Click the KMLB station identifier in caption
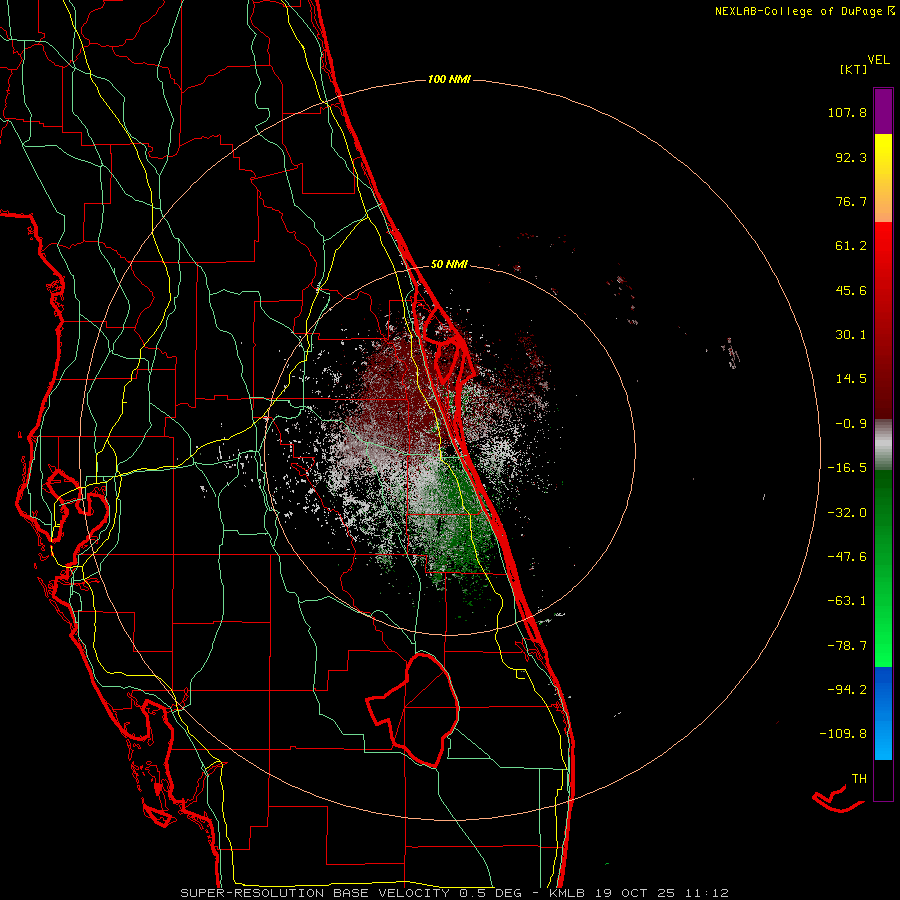Screen dimensions: 900x900 [567, 893]
